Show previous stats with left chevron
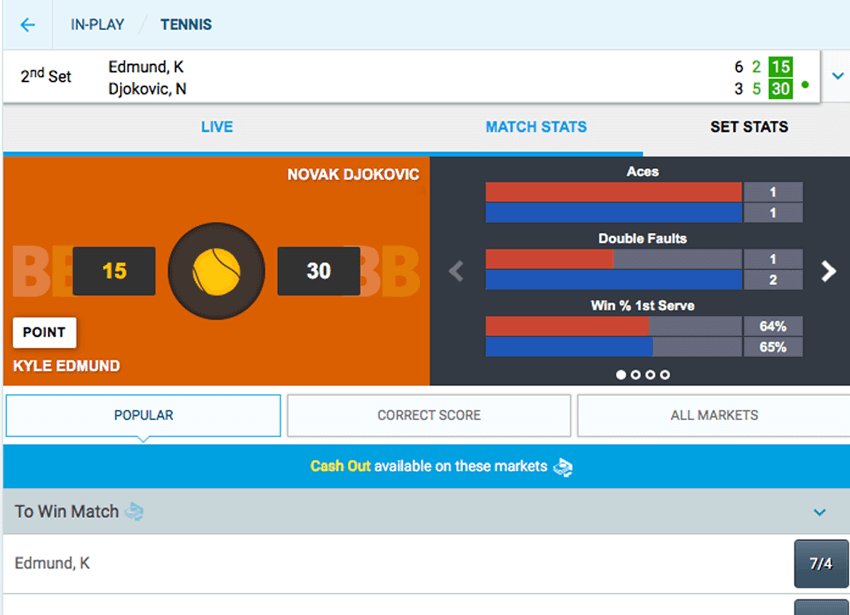Screen dimensions: 850x615 [456, 271]
